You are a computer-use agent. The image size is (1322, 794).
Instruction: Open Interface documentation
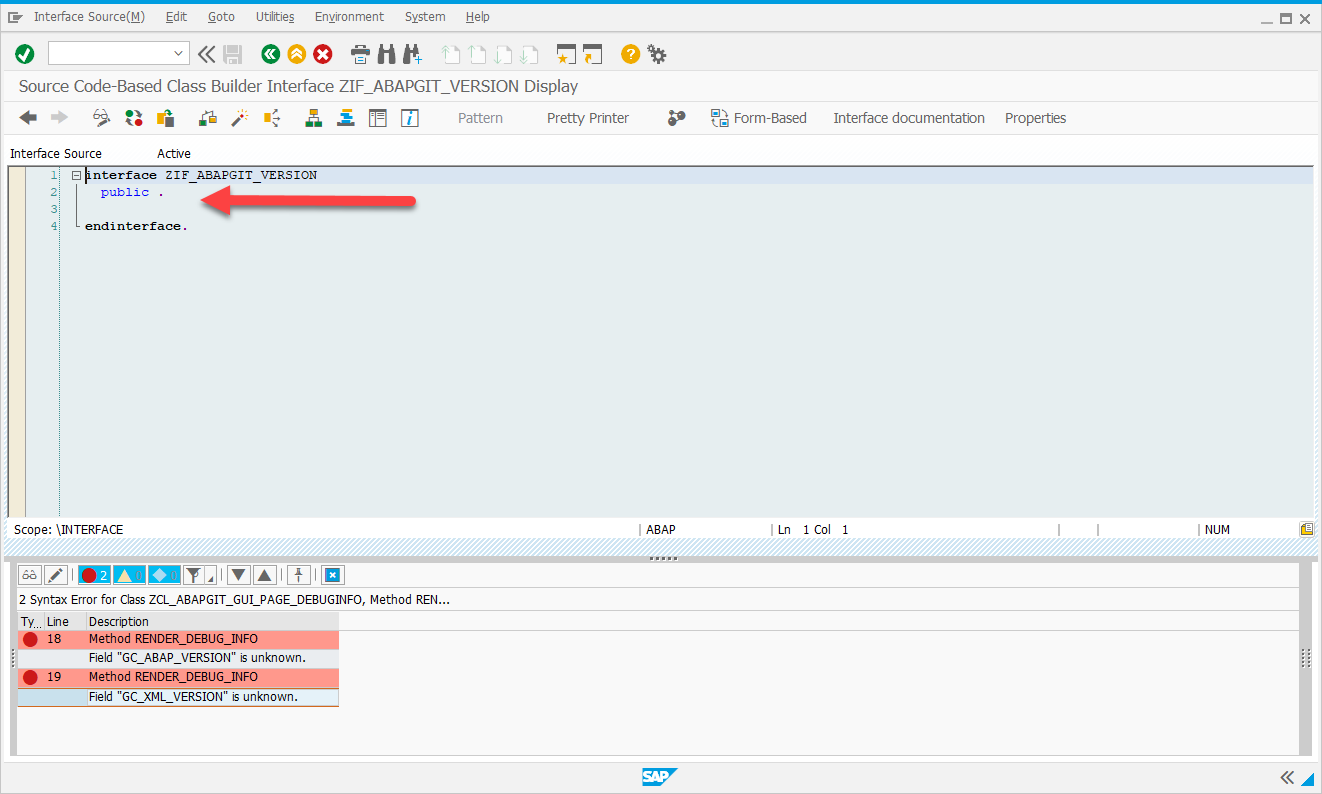909,118
